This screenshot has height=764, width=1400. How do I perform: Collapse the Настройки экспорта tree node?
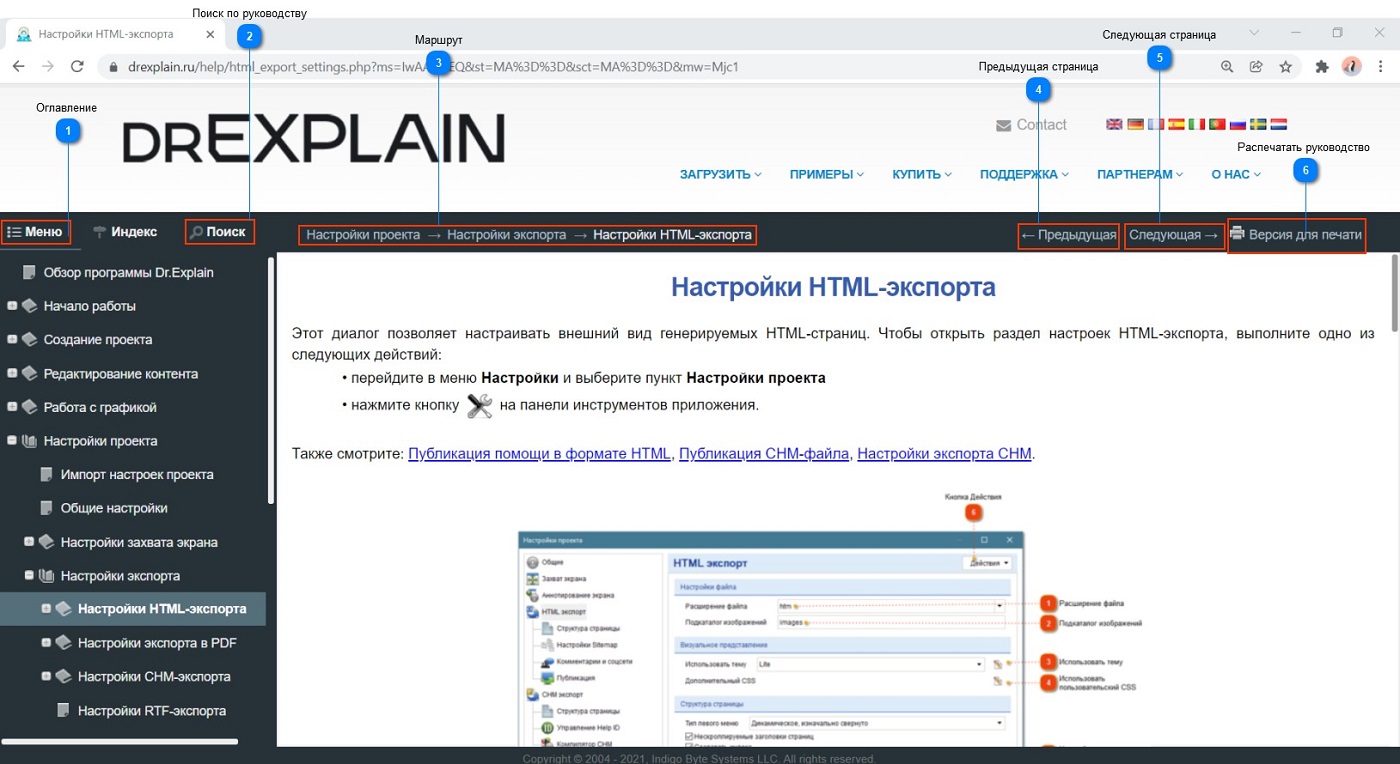click(29, 576)
